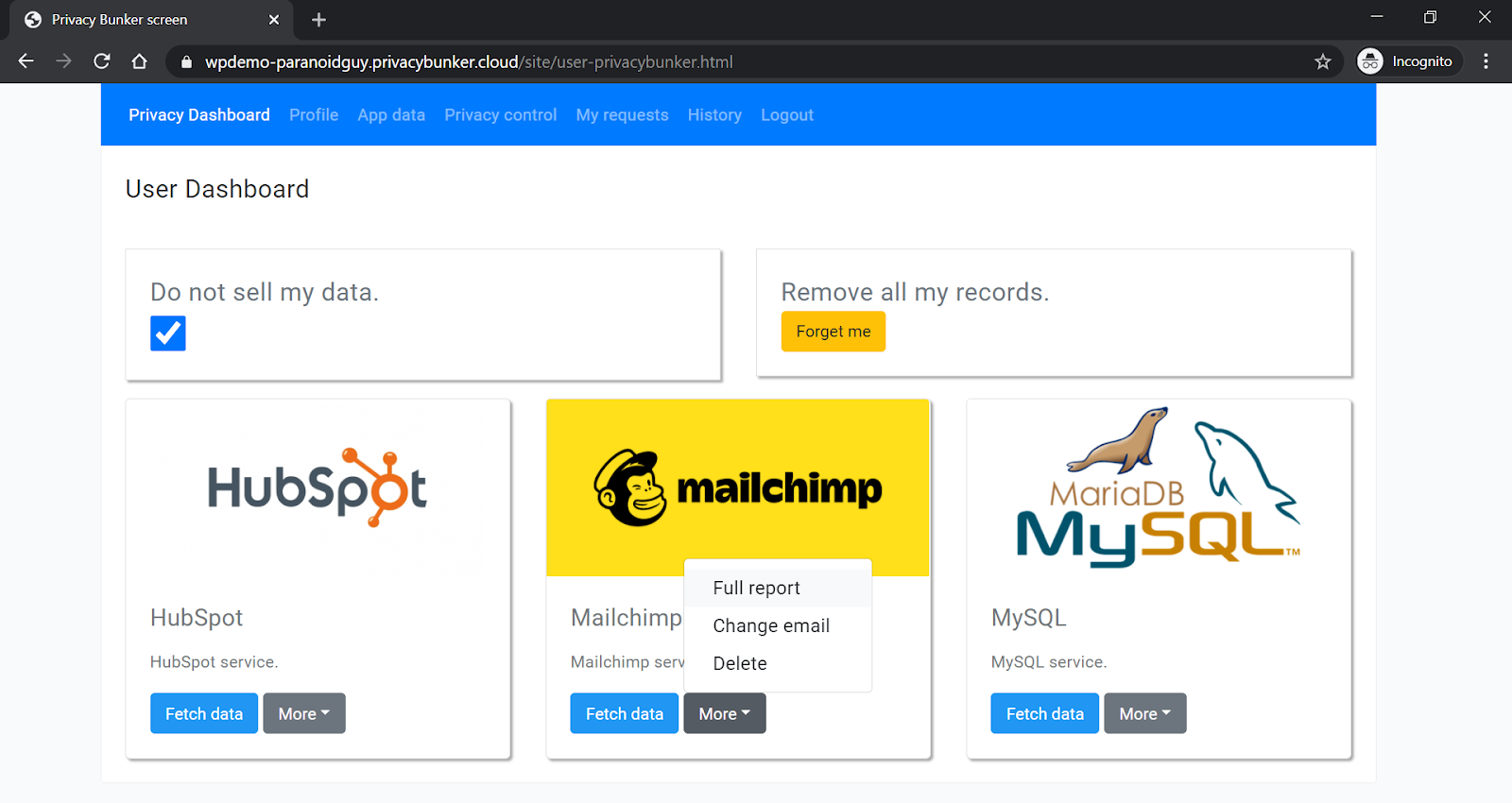Image resolution: width=1512 pixels, height=803 pixels.
Task: Select Full report from the dropdown menu
Action: tap(756, 588)
